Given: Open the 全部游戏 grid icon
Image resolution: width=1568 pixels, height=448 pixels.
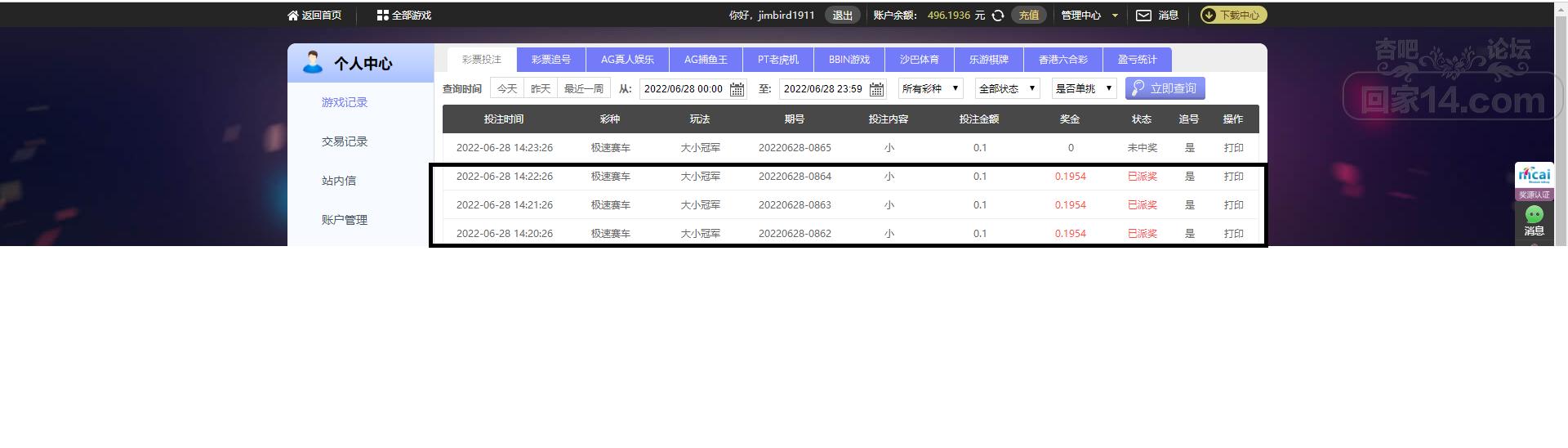Looking at the screenshot, I should [x=382, y=16].
